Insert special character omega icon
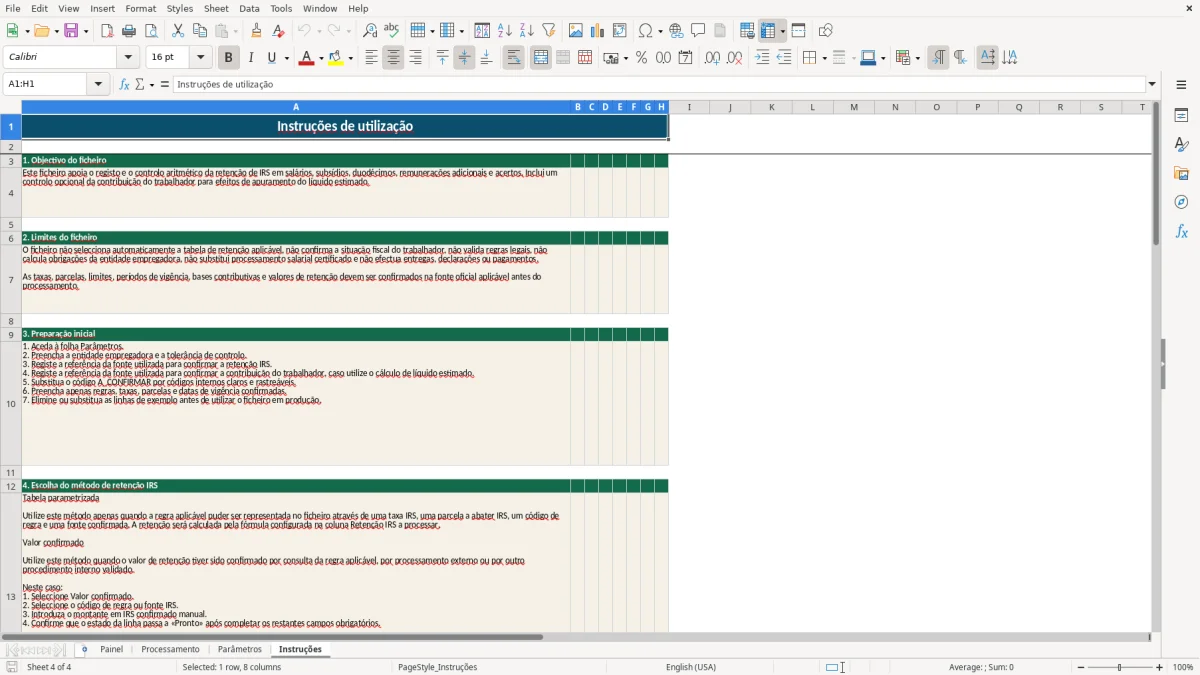 coord(646,31)
